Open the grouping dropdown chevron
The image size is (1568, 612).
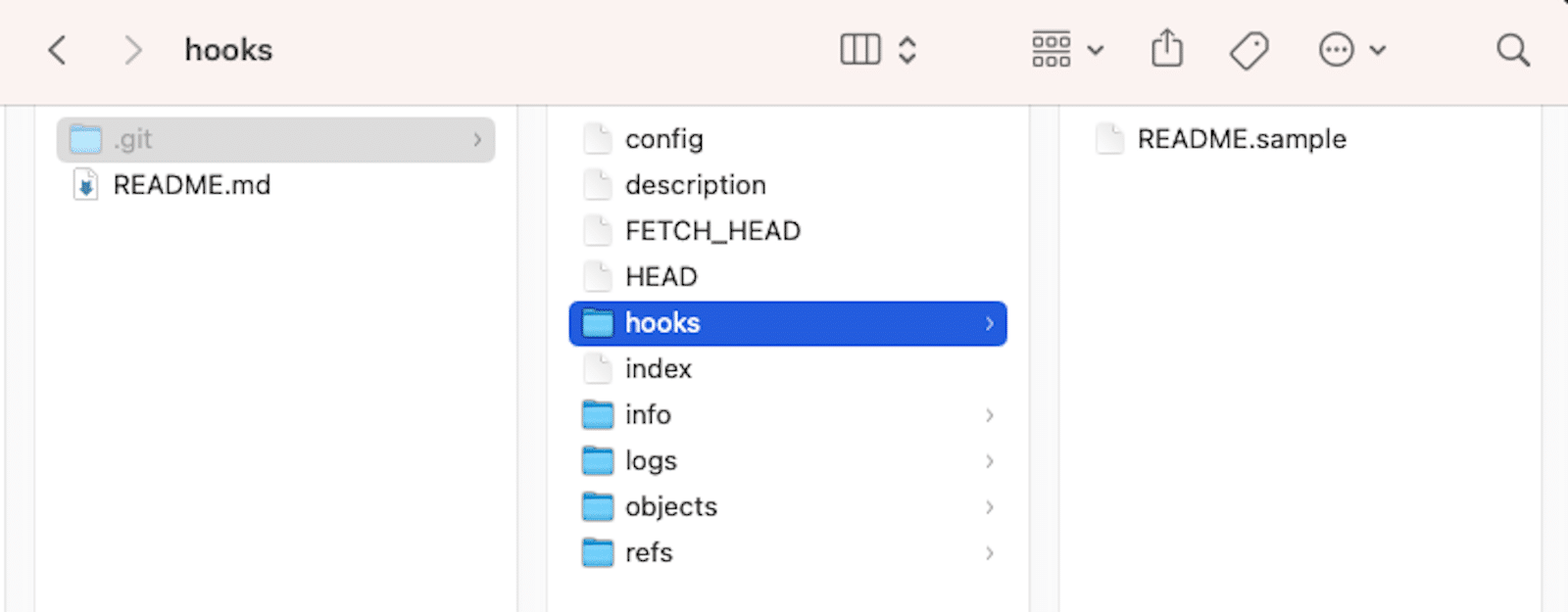click(1097, 49)
